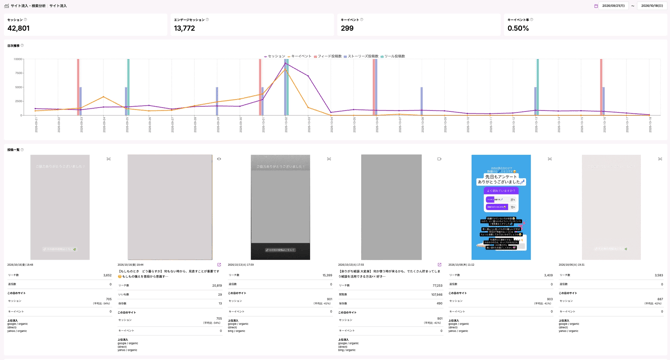Toggle the フィード投稿数 series in the legend
670x360 pixels.
click(328, 56)
